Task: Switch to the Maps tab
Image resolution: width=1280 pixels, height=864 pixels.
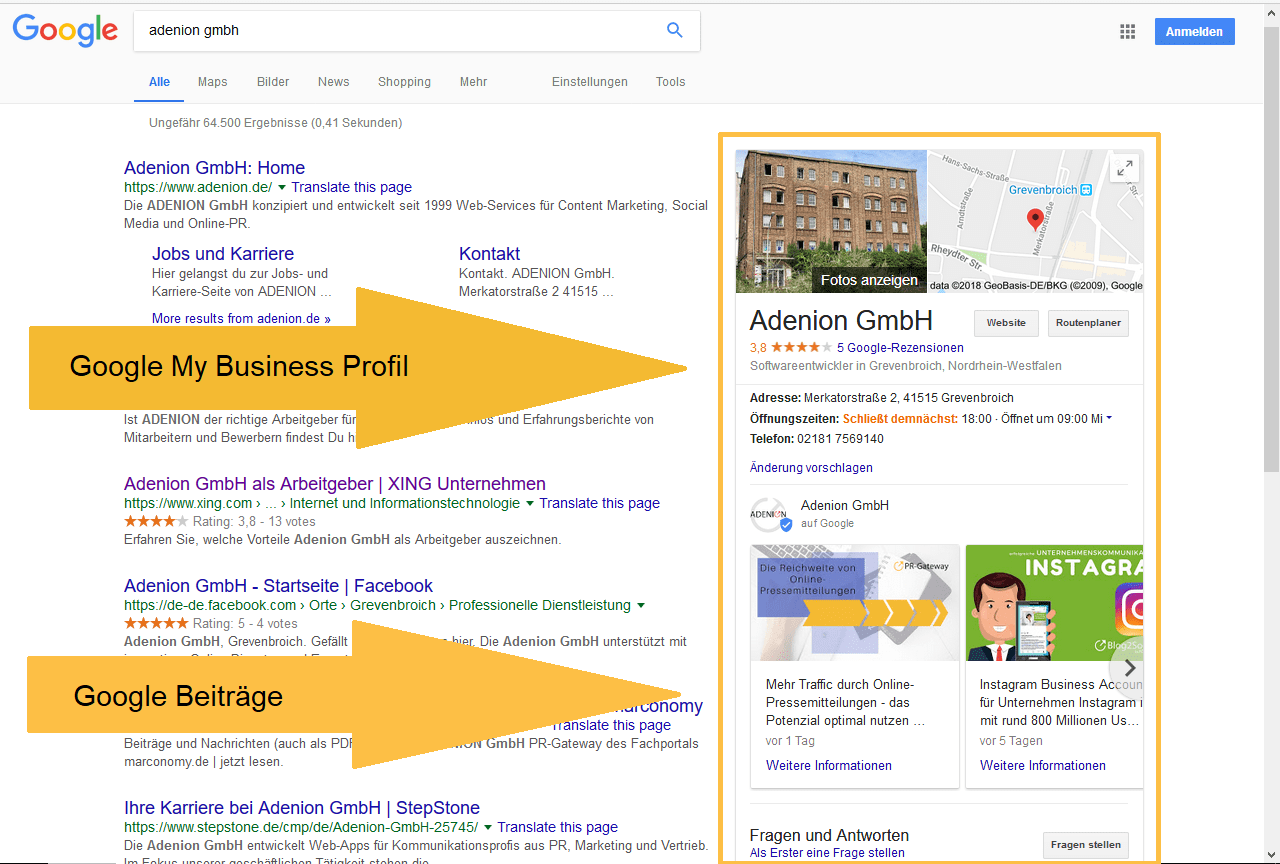Action: coord(212,82)
